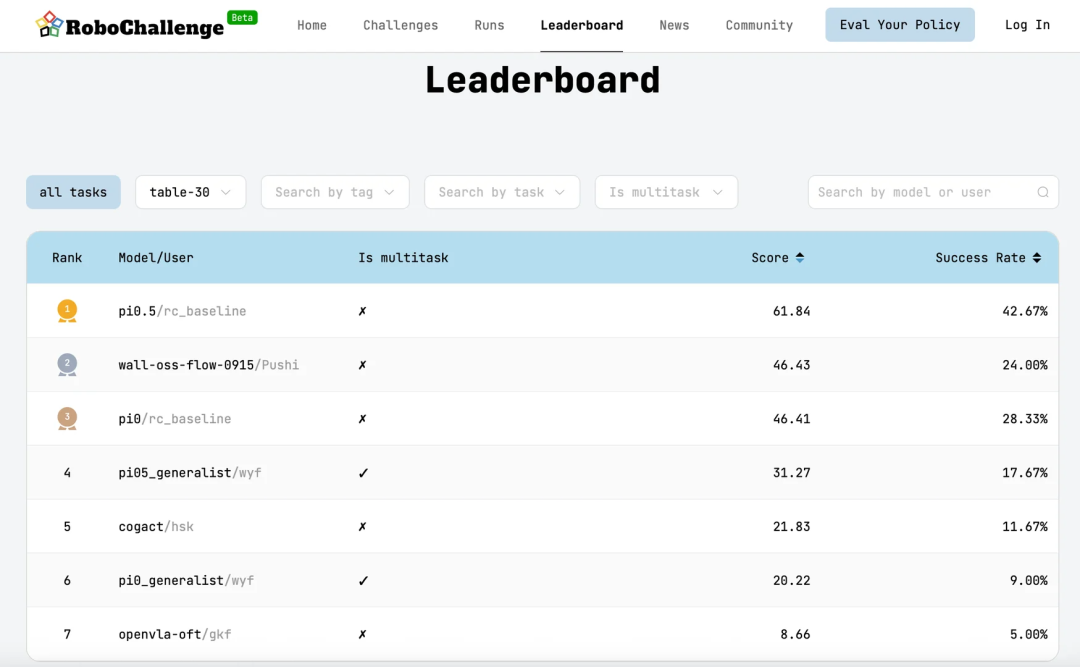Expand the Search by task dropdown
1080x667 pixels.
[x=502, y=192]
